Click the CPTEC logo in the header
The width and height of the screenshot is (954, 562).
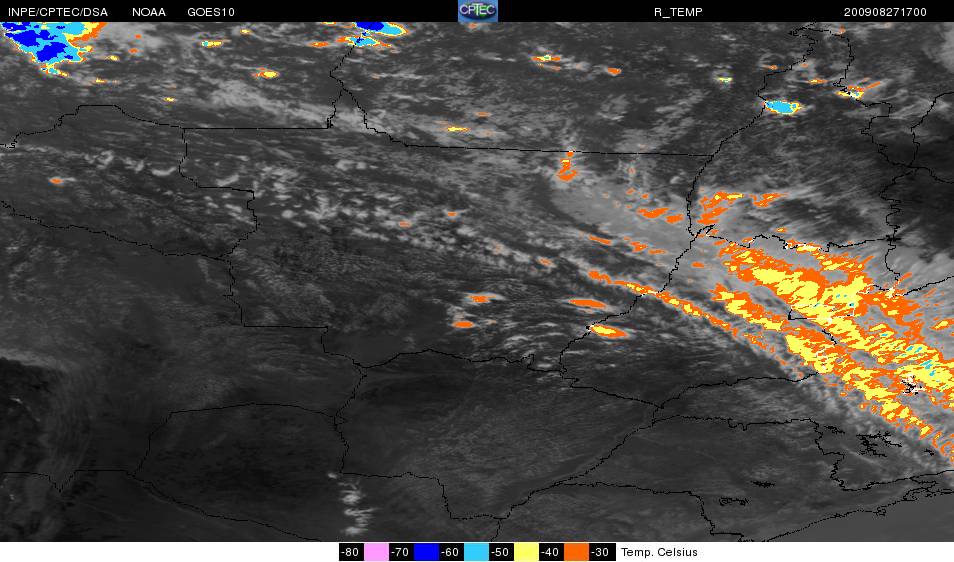click(x=478, y=11)
